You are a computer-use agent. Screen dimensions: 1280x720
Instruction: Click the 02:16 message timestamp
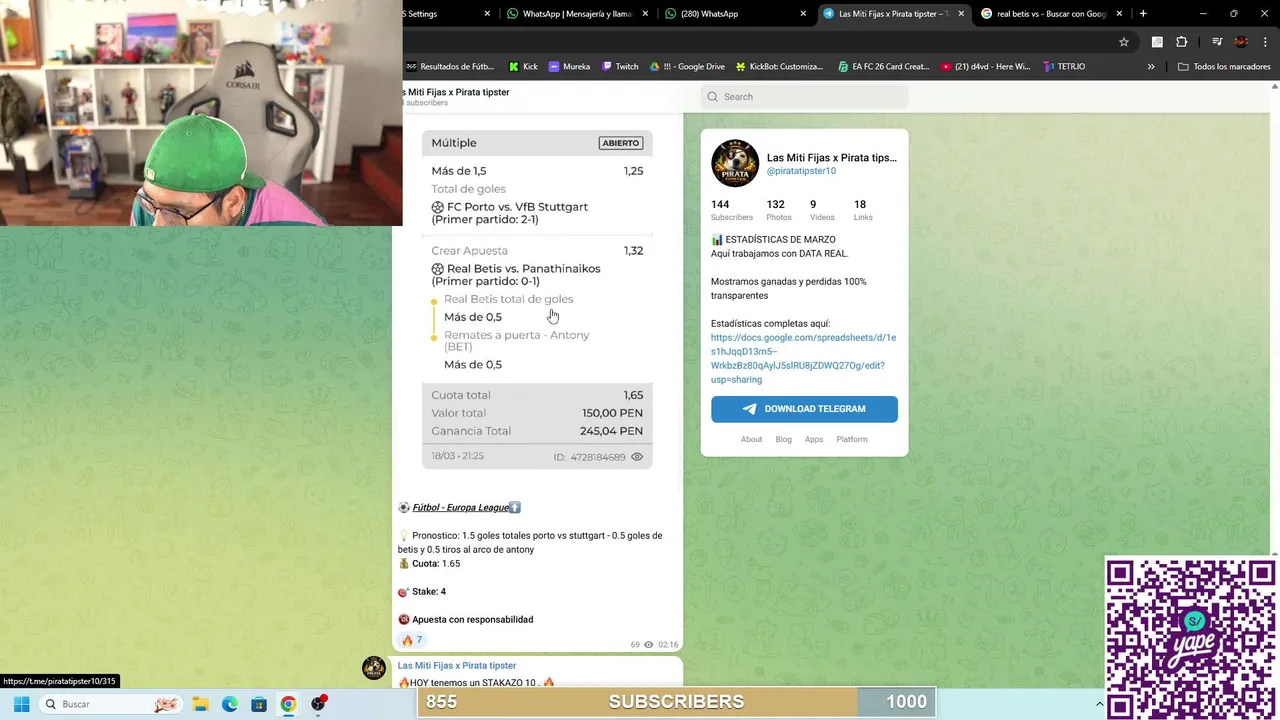point(668,645)
